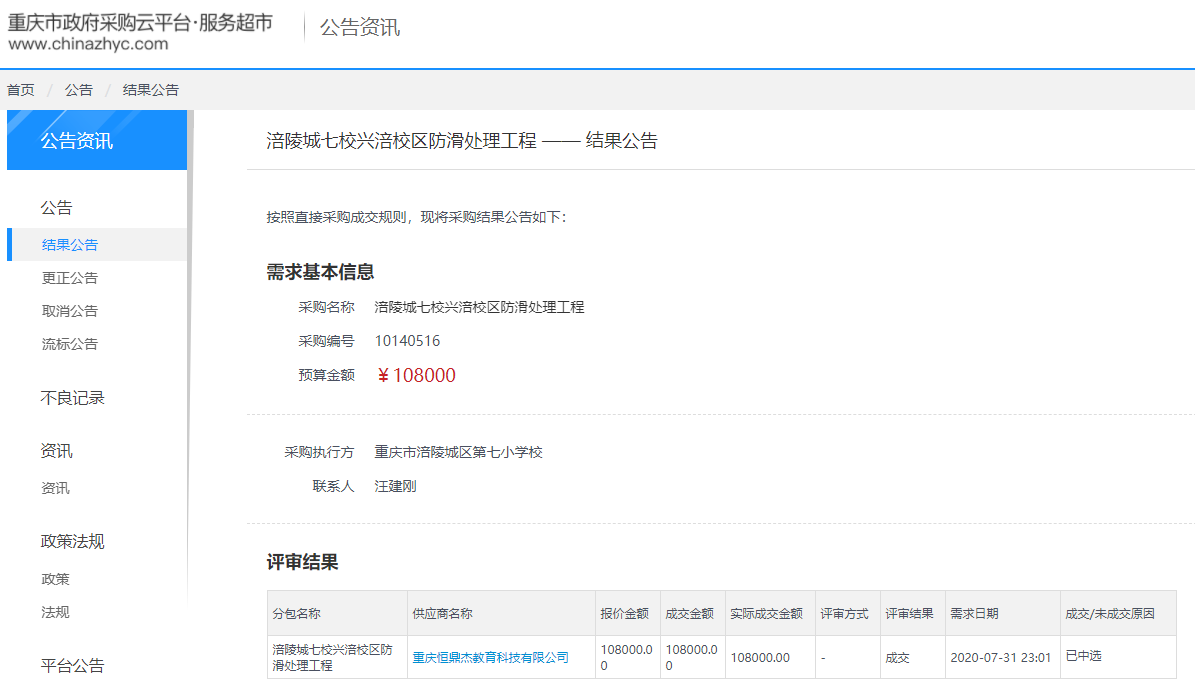This screenshot has width=1195, height=694.
Task: Select the smaller 资讯 sub-item under its heading
Action: click(x=56, y=488)
